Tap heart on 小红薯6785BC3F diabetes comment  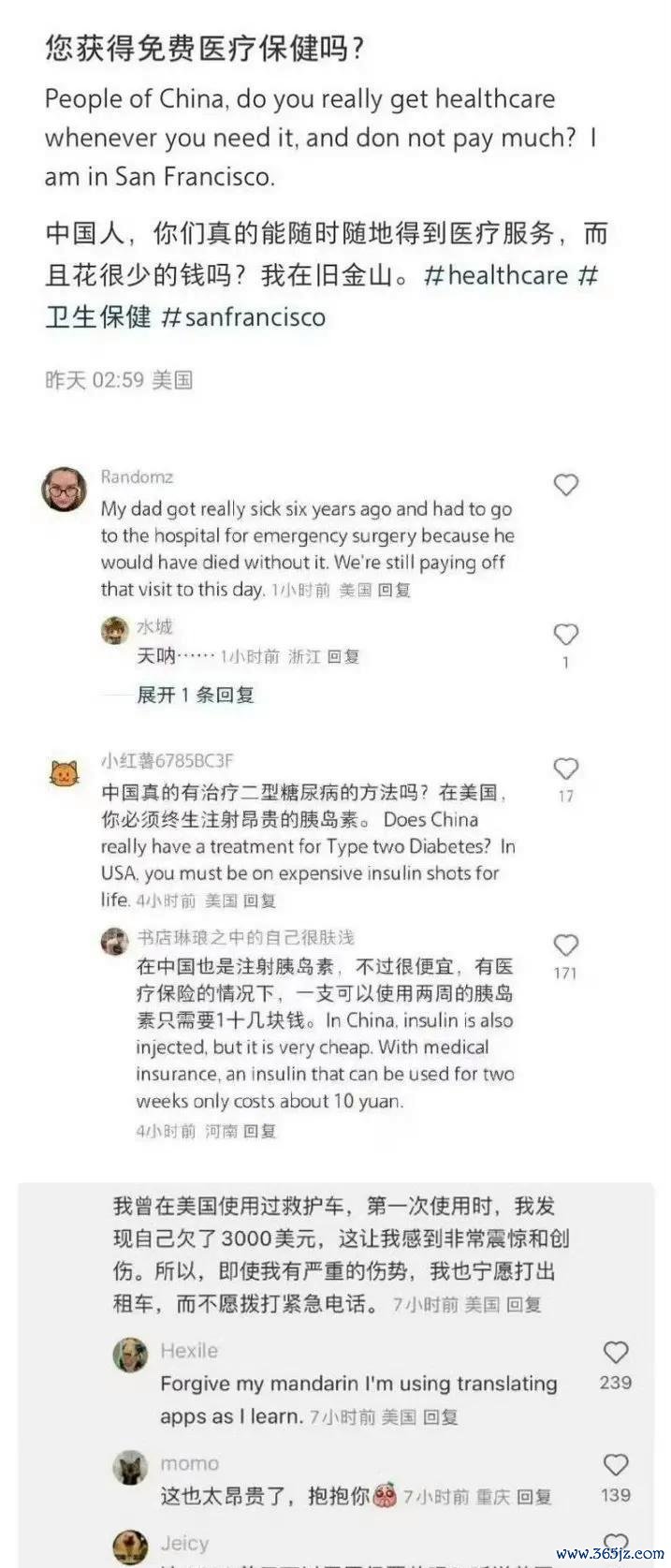(566, 769)
